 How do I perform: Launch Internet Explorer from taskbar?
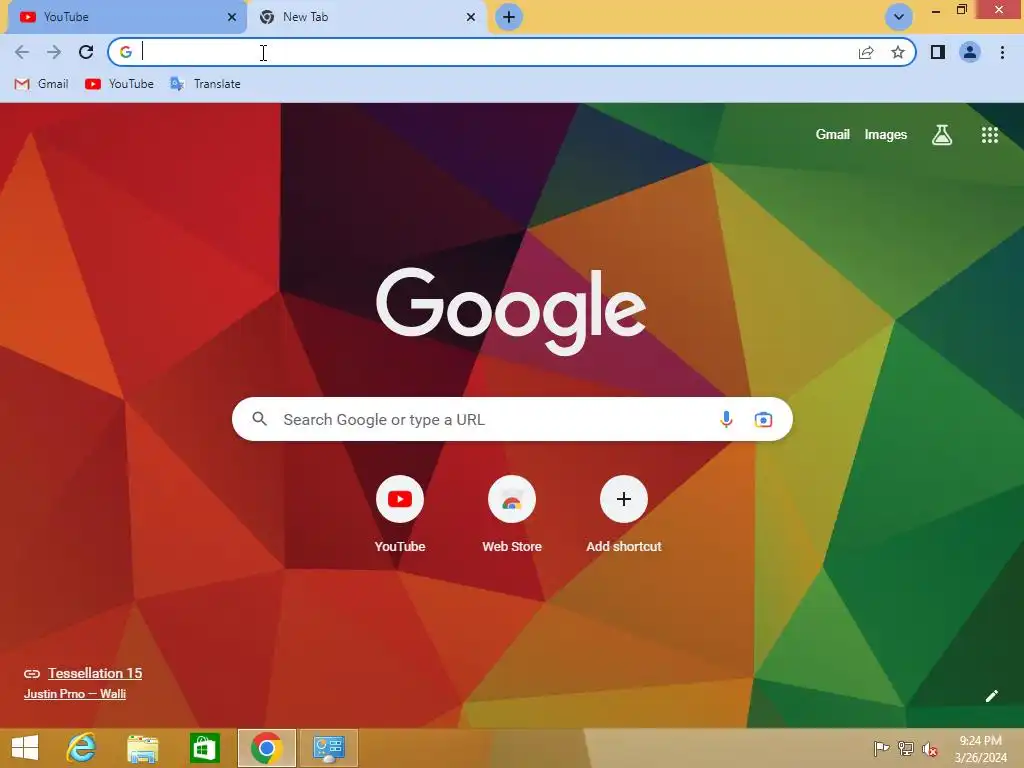[82, 748]
